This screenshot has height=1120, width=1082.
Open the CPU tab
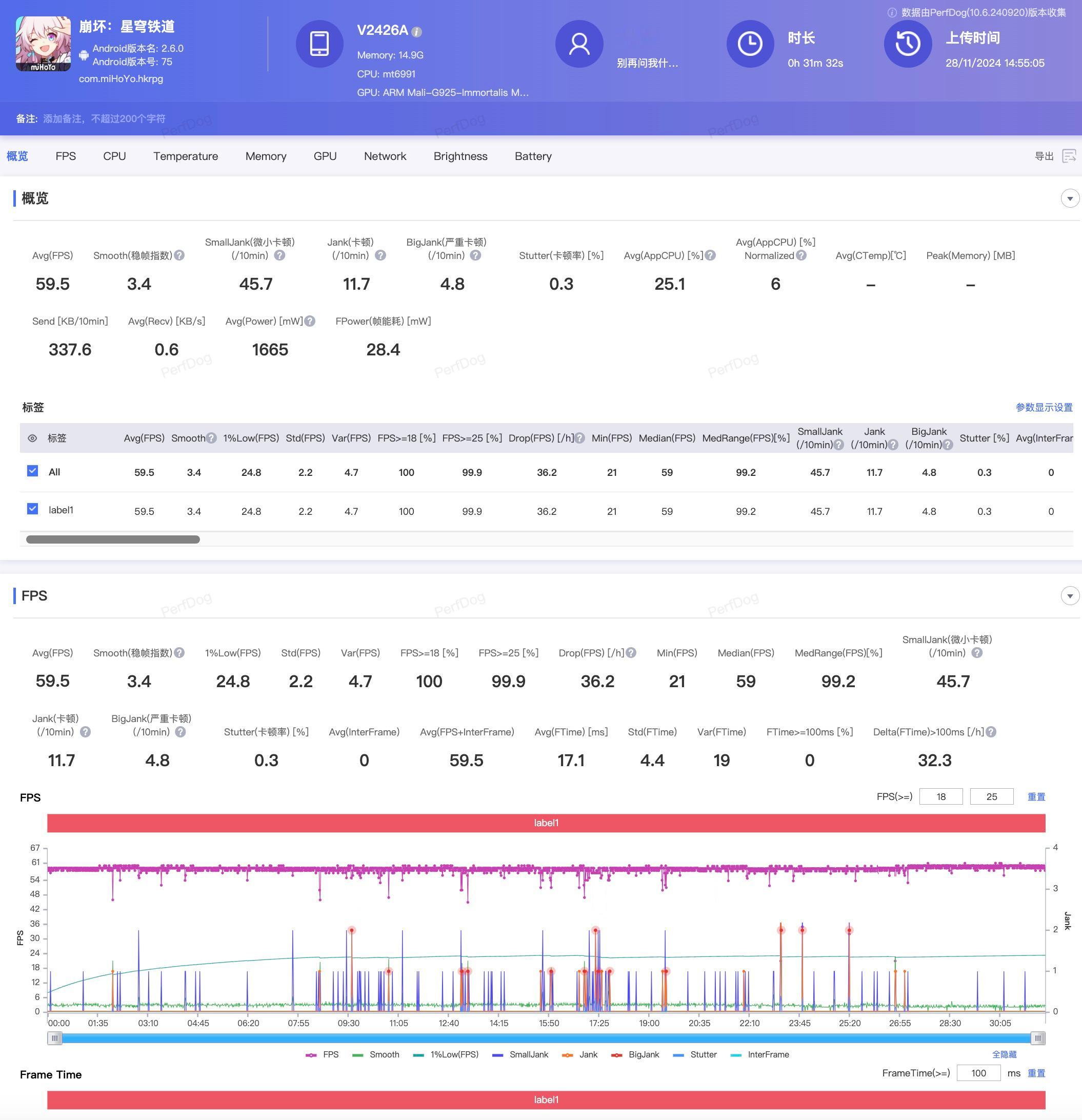coord(114,156)
